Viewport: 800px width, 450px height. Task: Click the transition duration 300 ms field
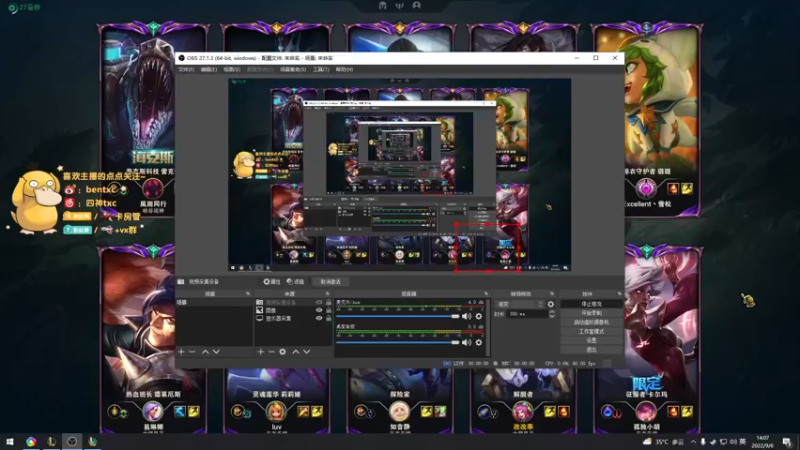(x=527, y=314)
